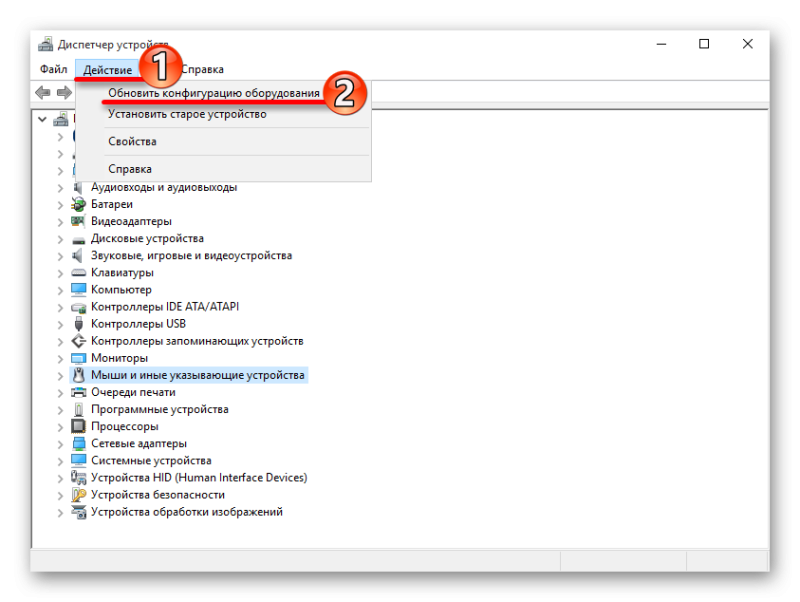Expand the Сетевые адаптеры category

60,444
